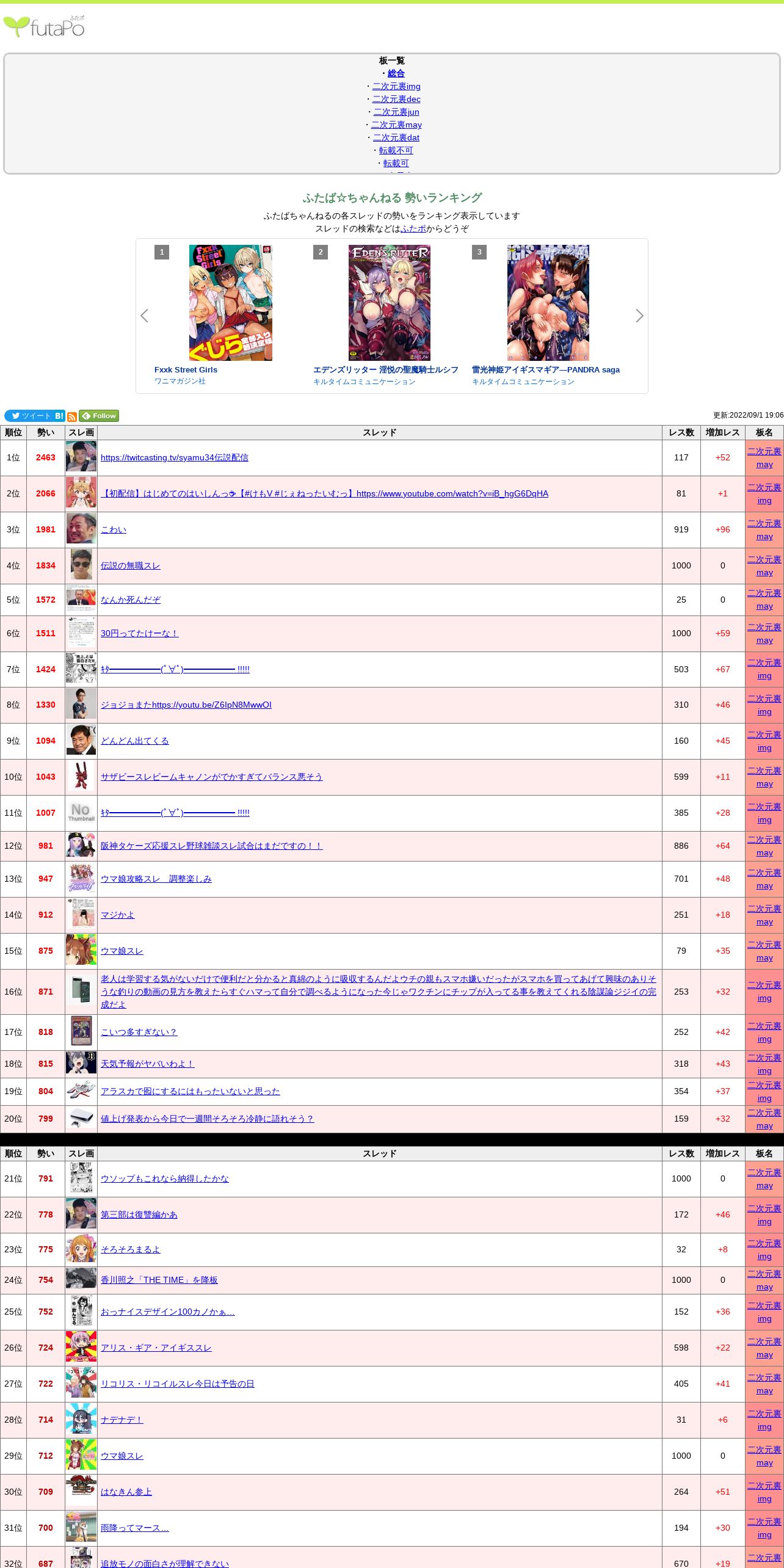Click the Fxxk Street Girls cover image
This screenshot has height=1568, width=784.
[x=231, y=303]
